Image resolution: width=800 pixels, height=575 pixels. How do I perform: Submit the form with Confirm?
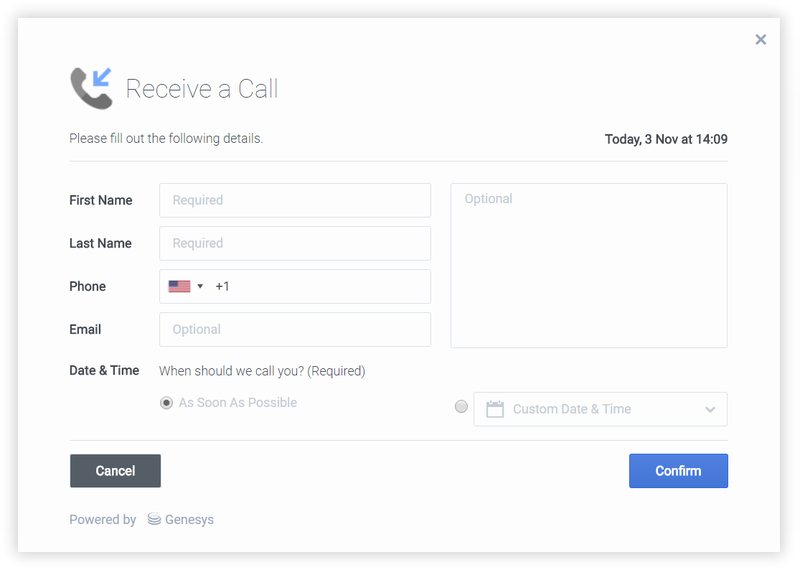678,471
